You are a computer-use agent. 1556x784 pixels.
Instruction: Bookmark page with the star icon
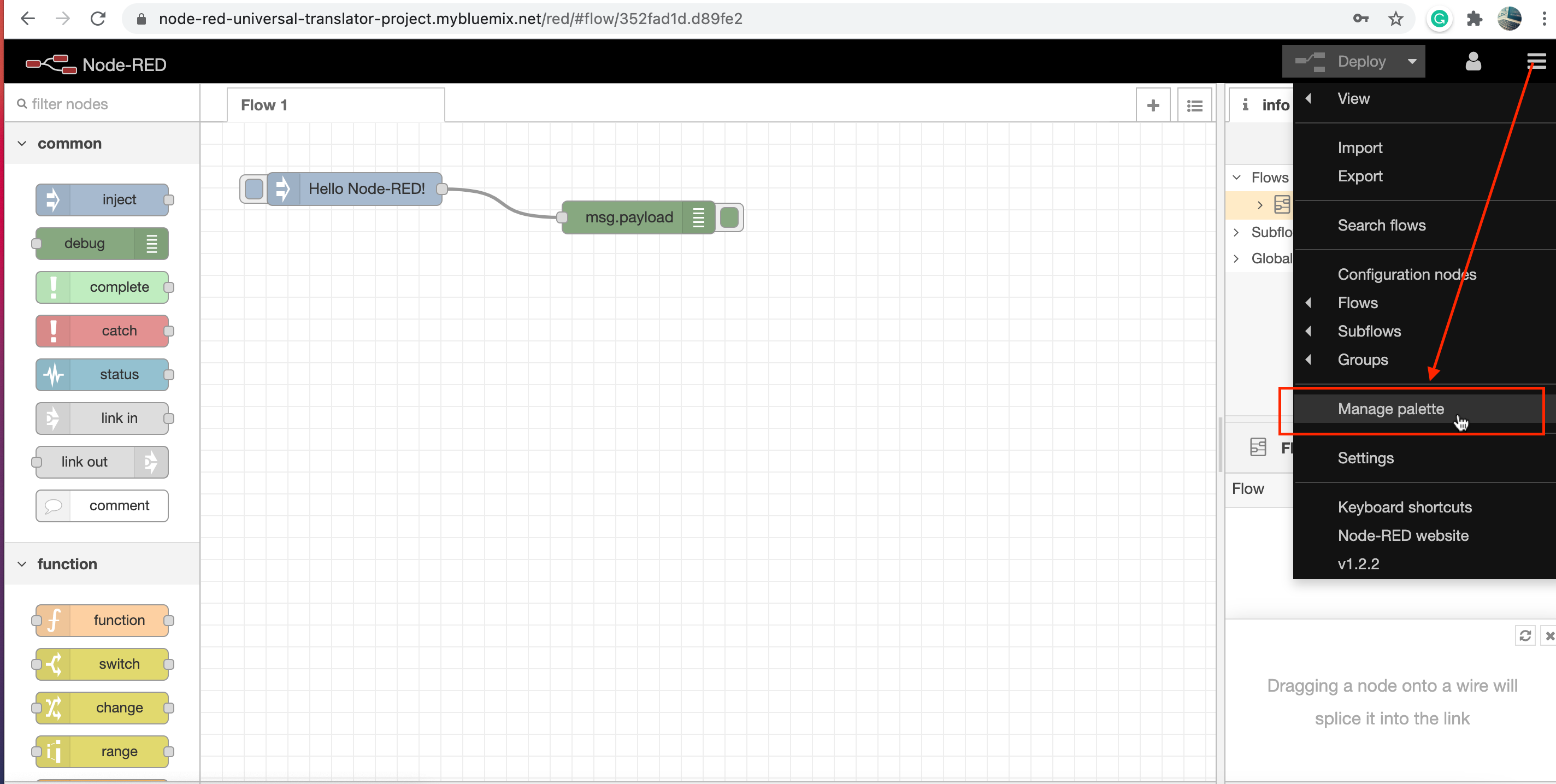[1395, 19]
